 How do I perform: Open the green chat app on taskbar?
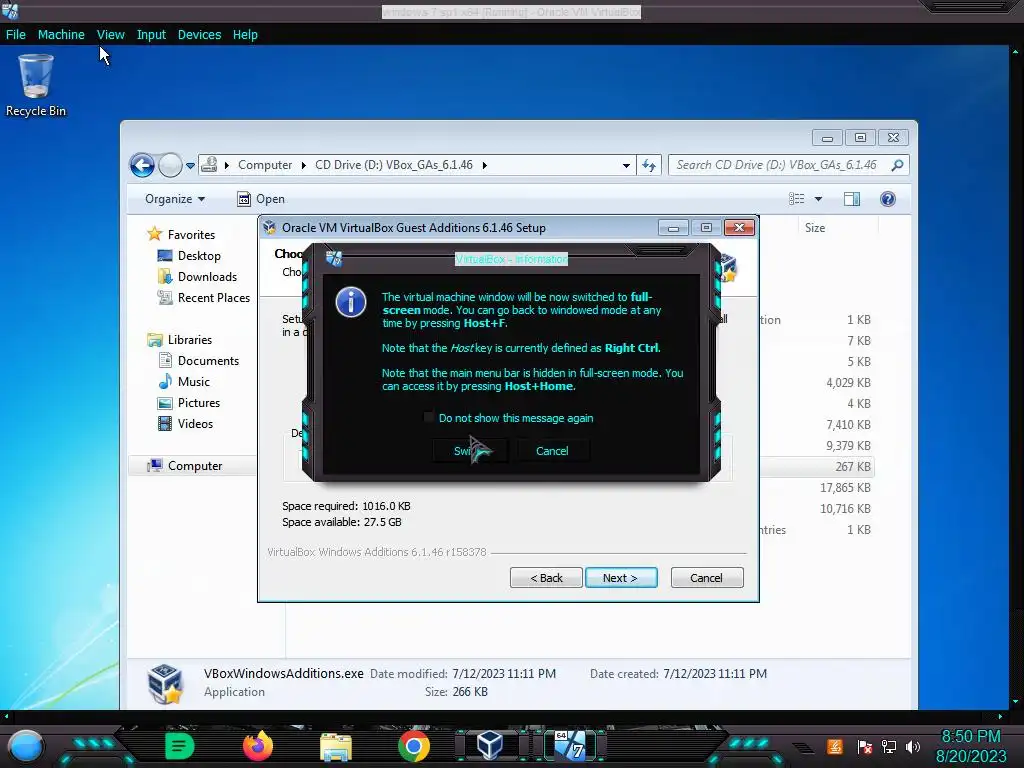179,746
